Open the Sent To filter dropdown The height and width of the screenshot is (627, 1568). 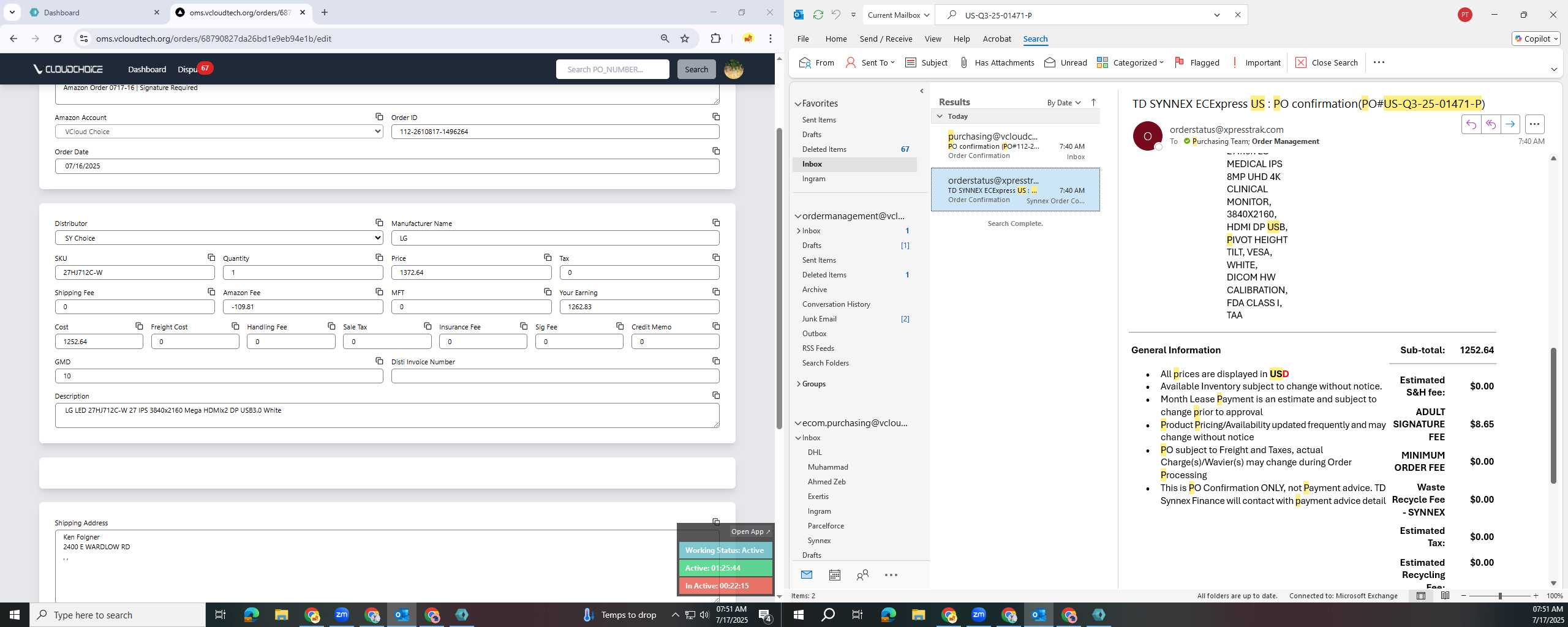point(870,62)
